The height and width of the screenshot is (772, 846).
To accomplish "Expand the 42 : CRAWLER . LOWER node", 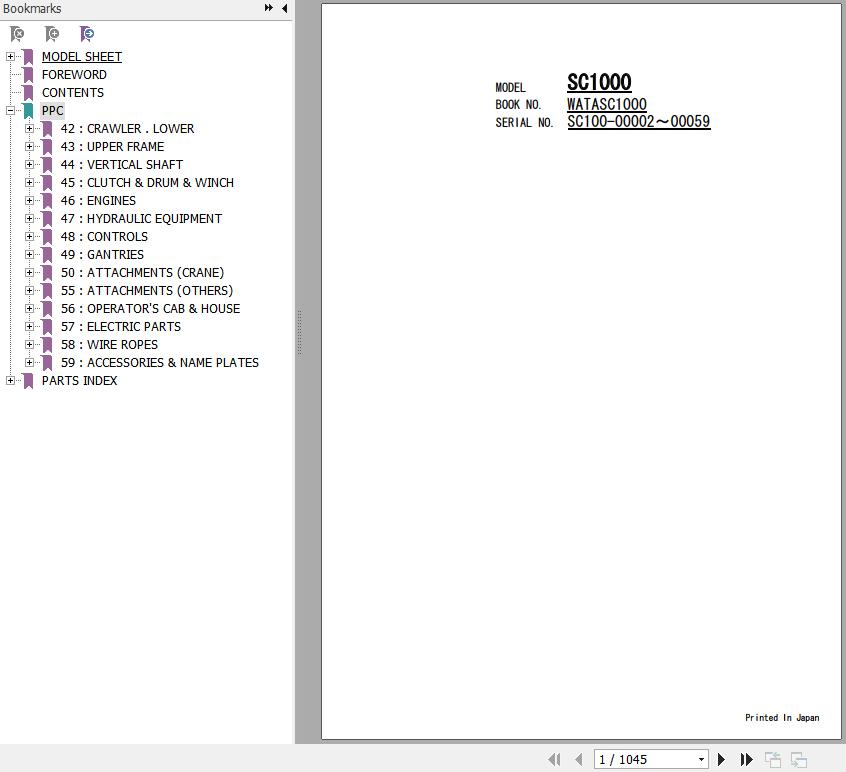I will click(x=29, y=128).
